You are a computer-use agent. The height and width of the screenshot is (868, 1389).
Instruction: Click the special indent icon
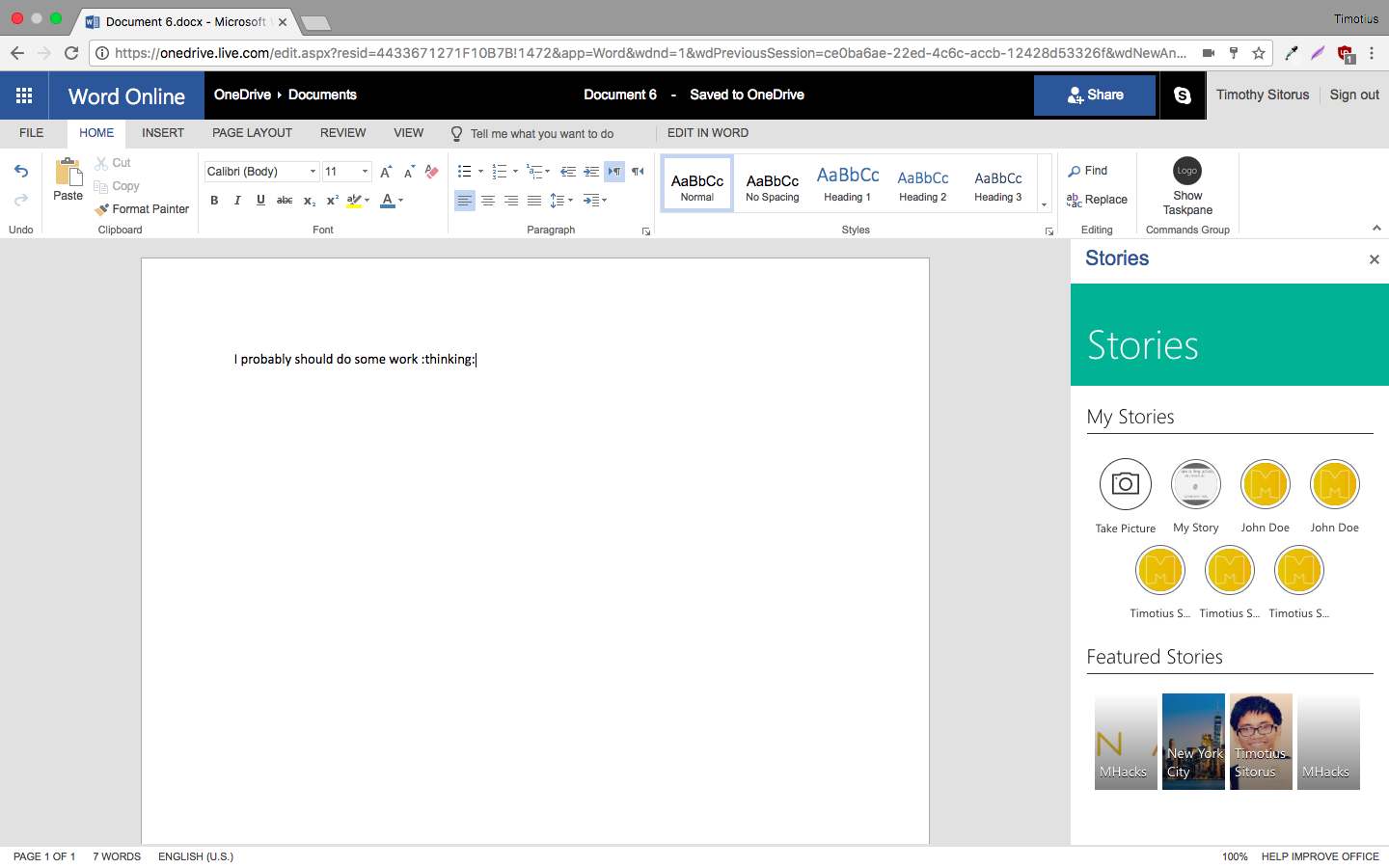point(591,201)
